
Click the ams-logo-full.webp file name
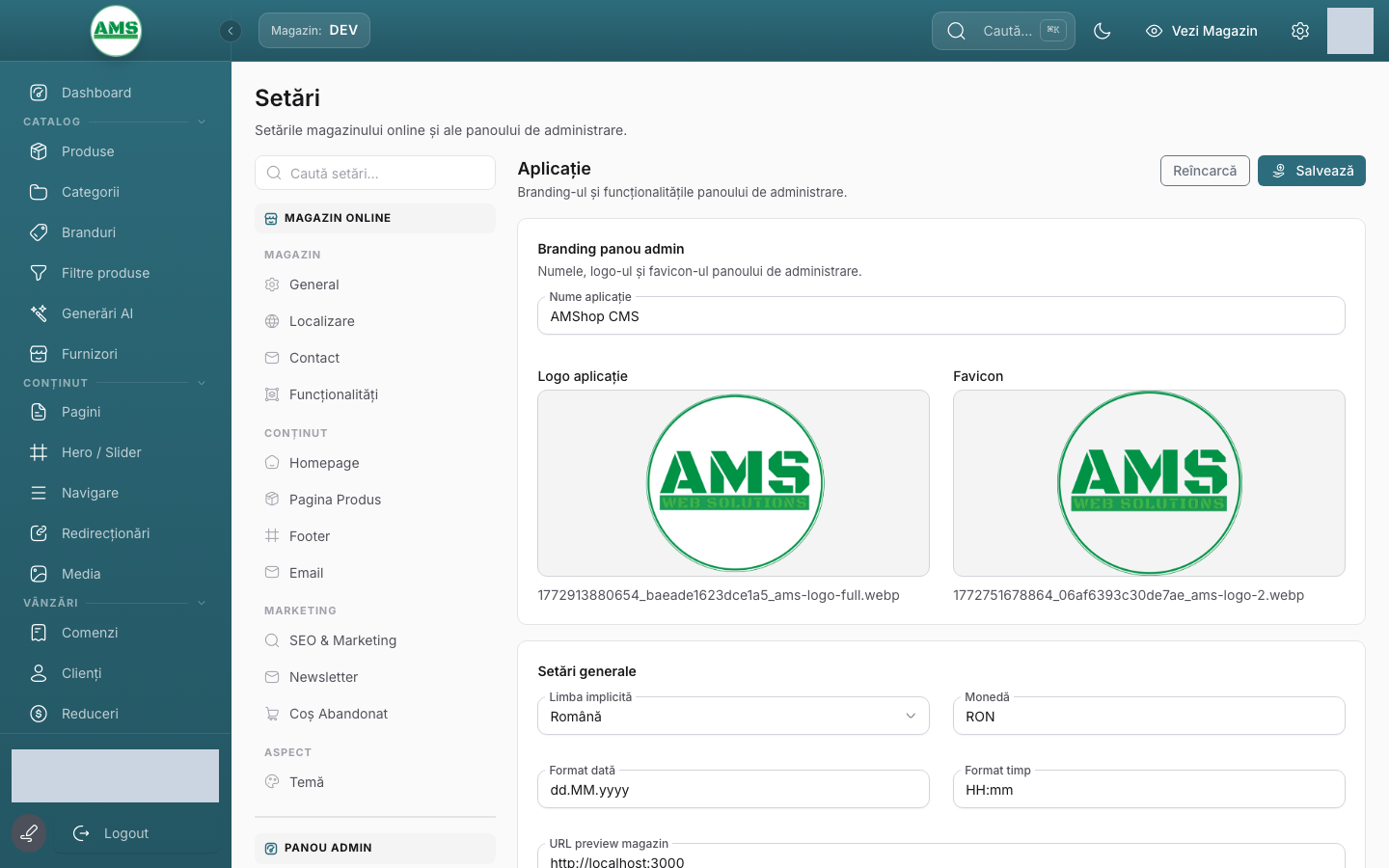click(719, 595)
